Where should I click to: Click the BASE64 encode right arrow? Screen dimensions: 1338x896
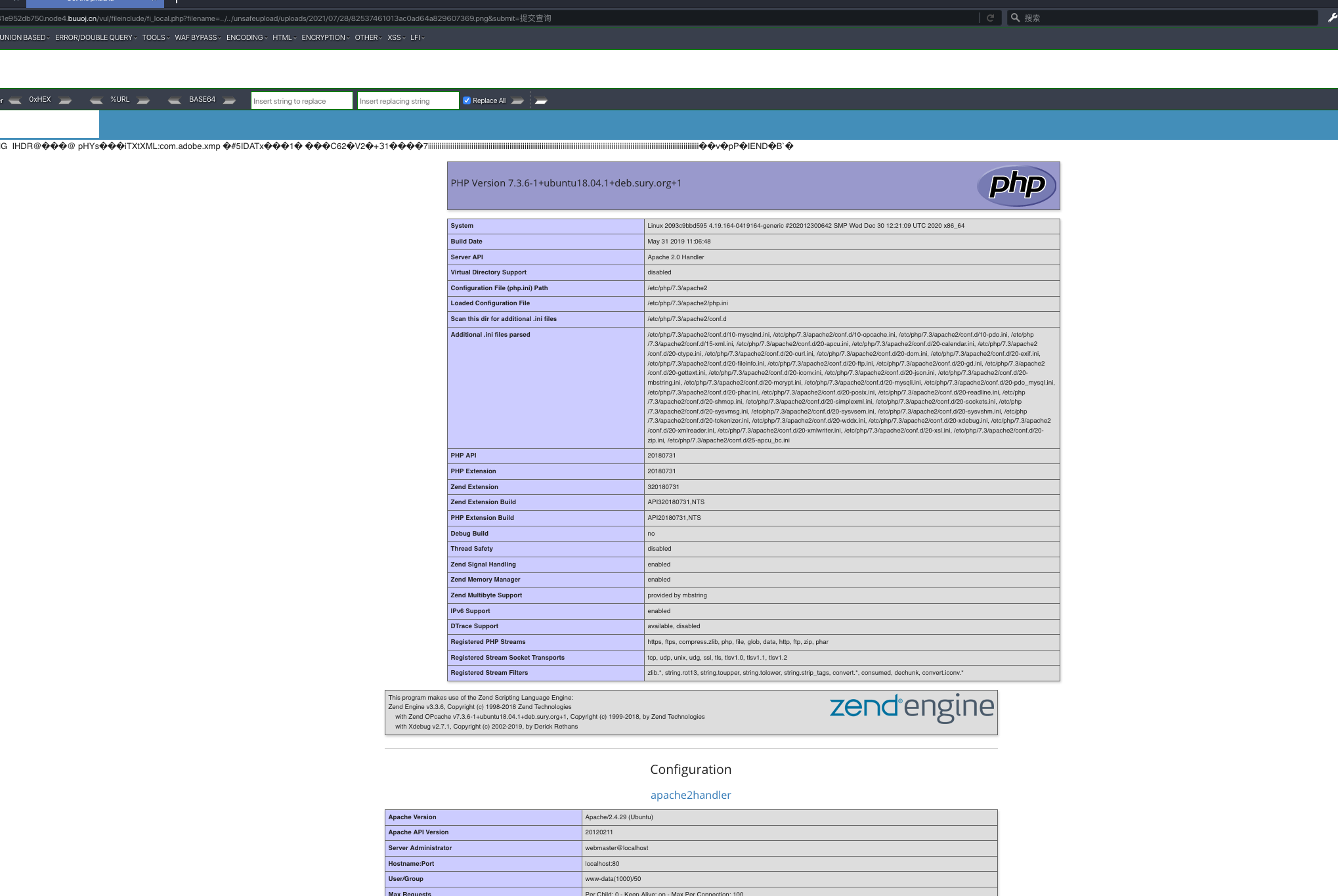pos(229,100)
